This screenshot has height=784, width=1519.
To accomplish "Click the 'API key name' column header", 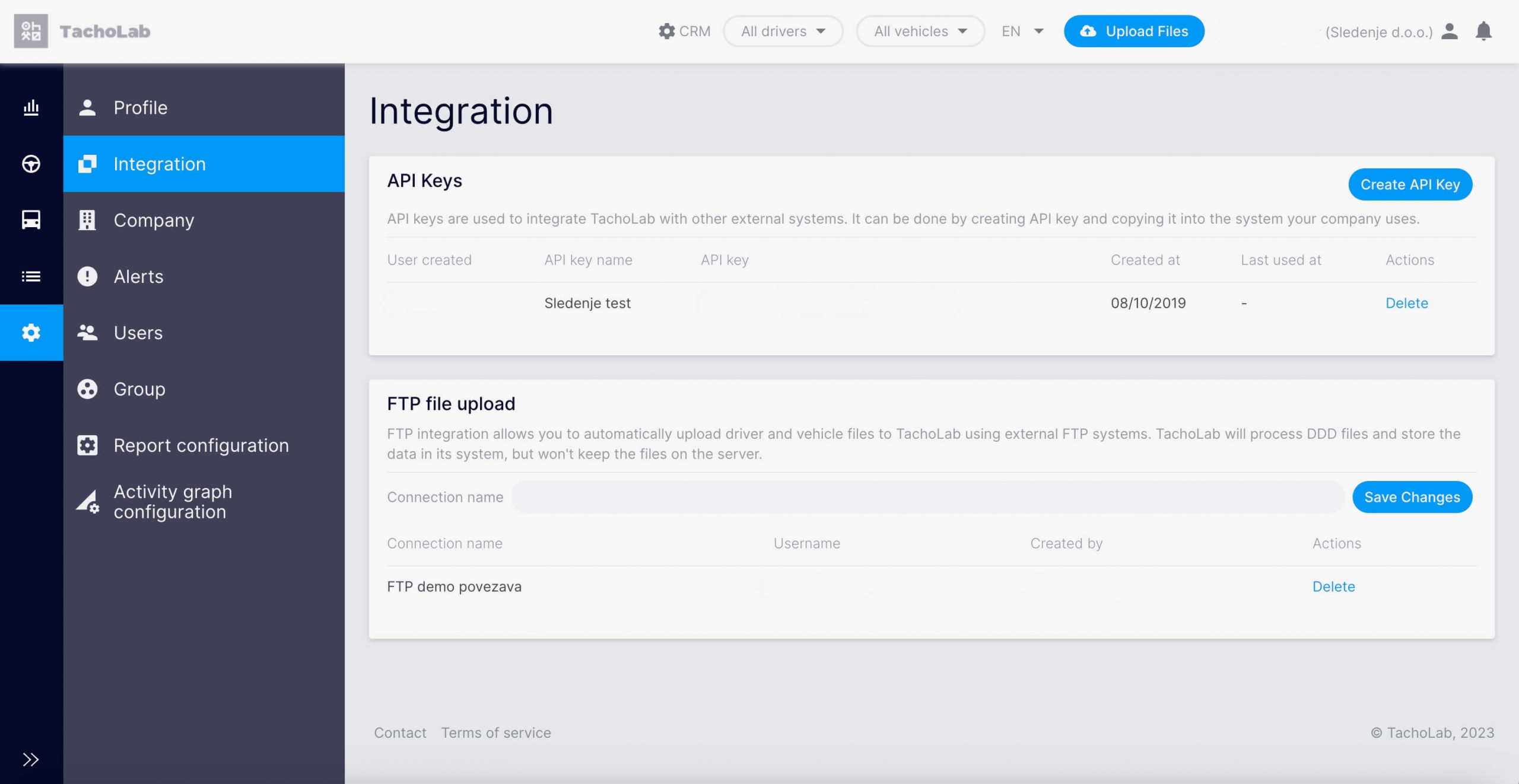I will 588,260.
